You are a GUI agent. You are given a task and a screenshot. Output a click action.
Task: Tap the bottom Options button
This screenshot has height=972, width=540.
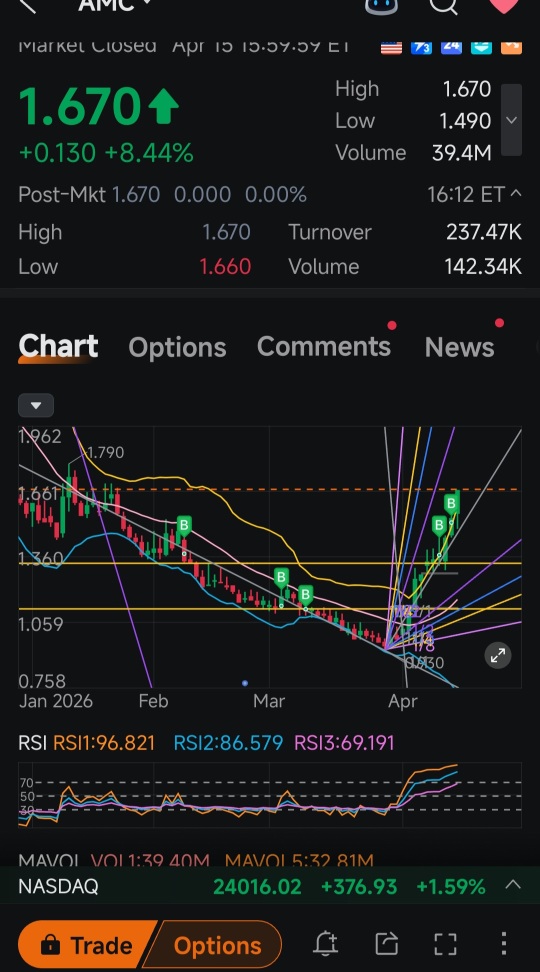[217, 946]
